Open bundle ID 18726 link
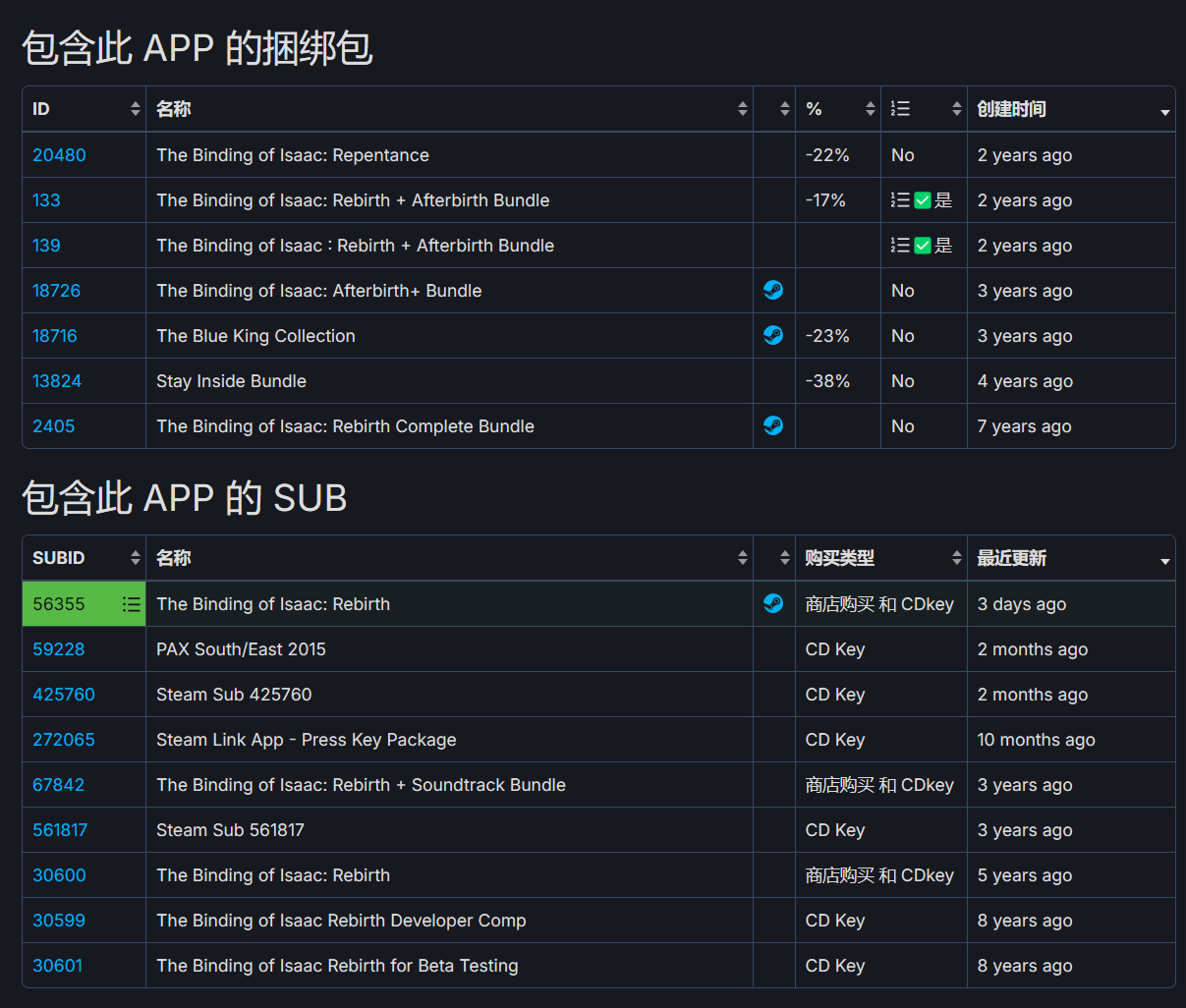The image size is (1186, 1008). (x=56, y=291)
